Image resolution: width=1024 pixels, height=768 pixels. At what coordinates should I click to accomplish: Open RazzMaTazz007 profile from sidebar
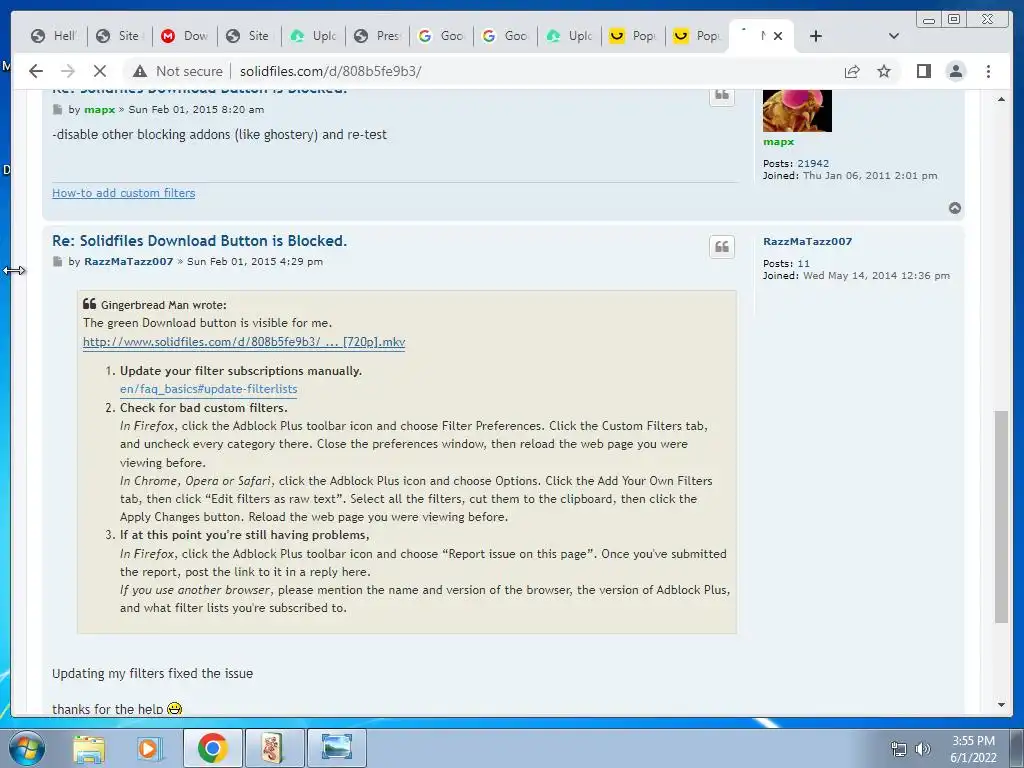point(807,241)
